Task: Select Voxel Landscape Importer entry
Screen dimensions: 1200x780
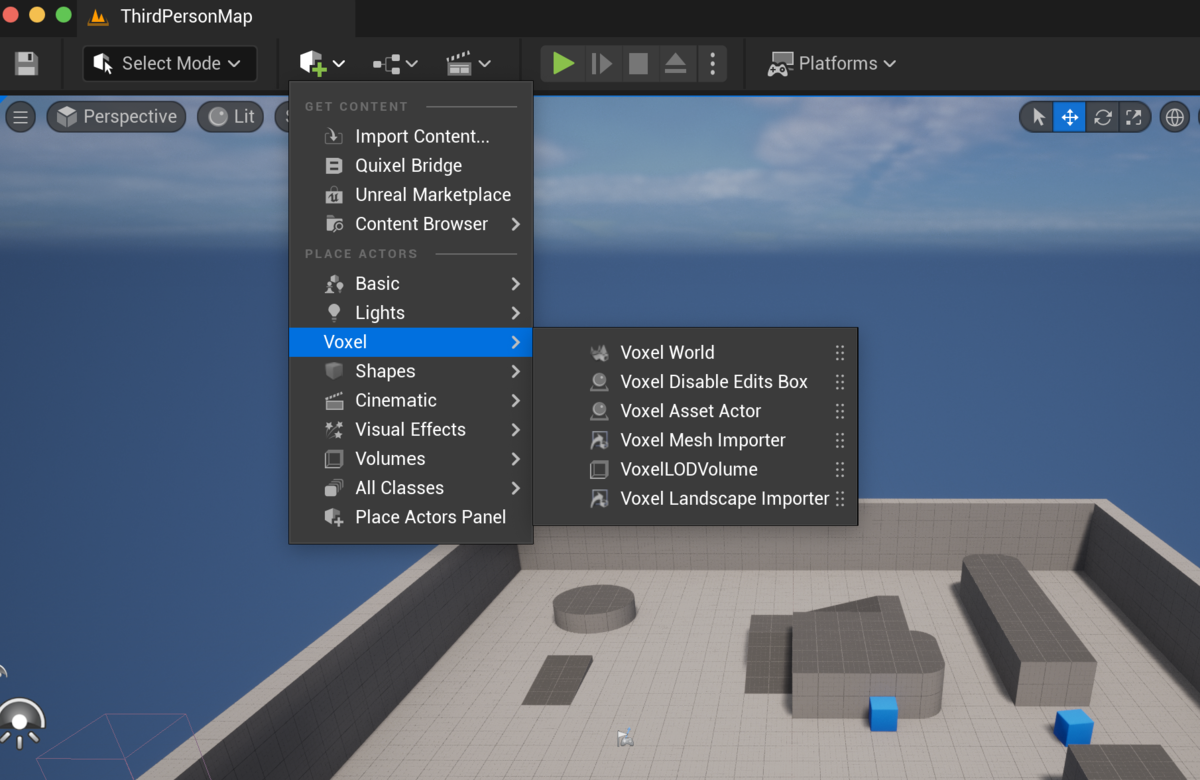Action: pyautogui.click(x=695, y=498)
